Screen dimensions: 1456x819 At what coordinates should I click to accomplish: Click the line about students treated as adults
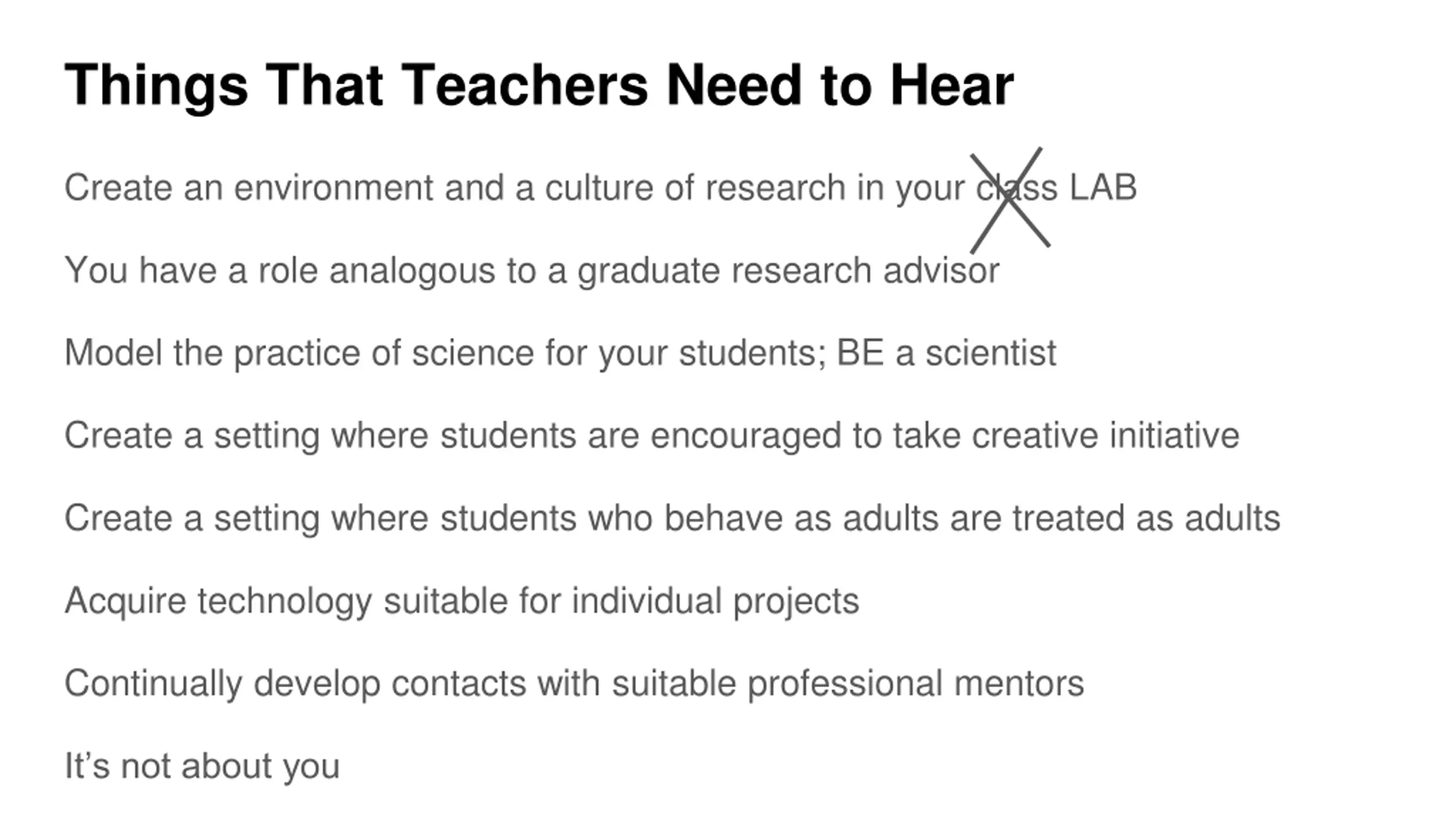[x=672, y=519]
